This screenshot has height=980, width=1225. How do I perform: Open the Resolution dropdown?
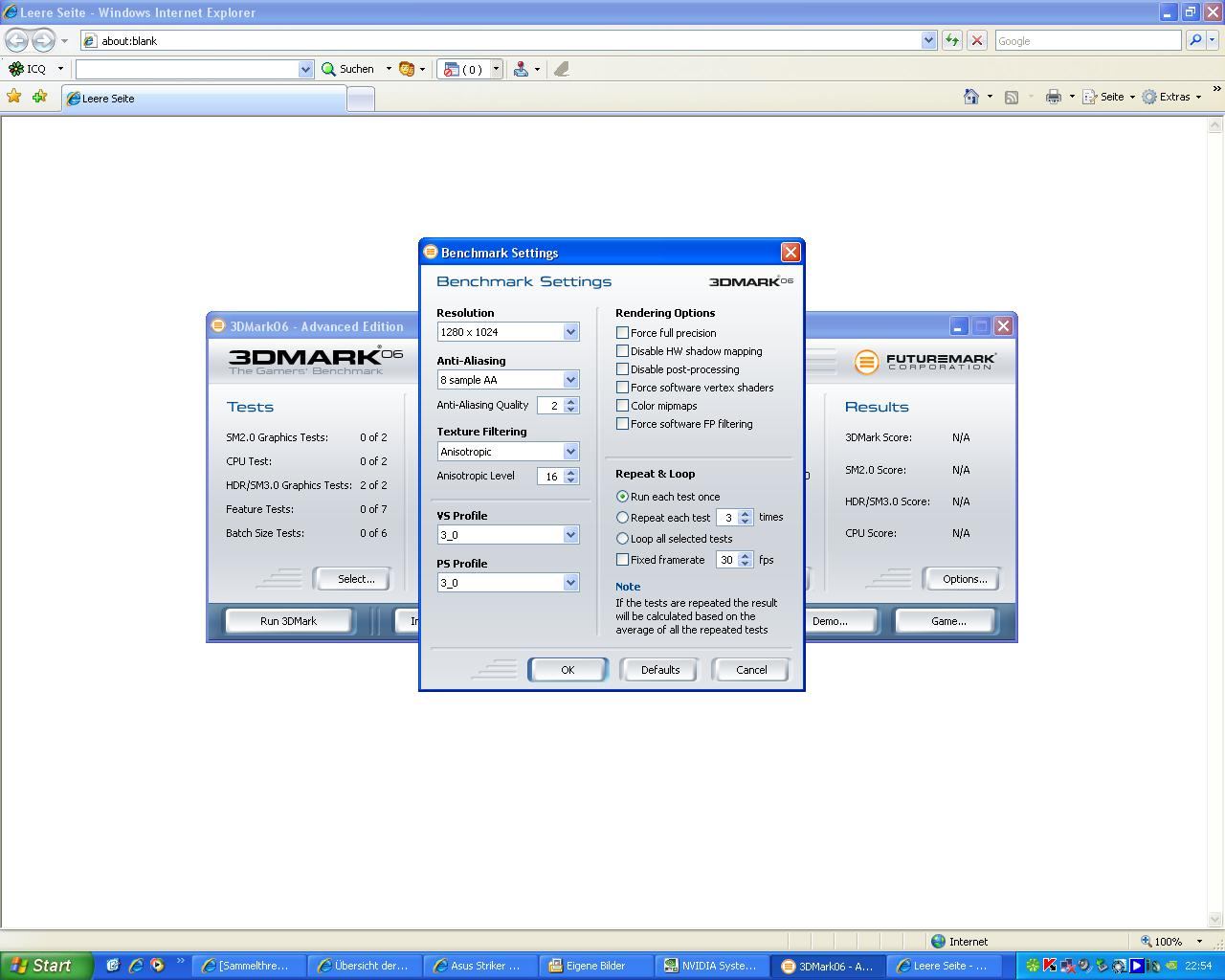570,331
